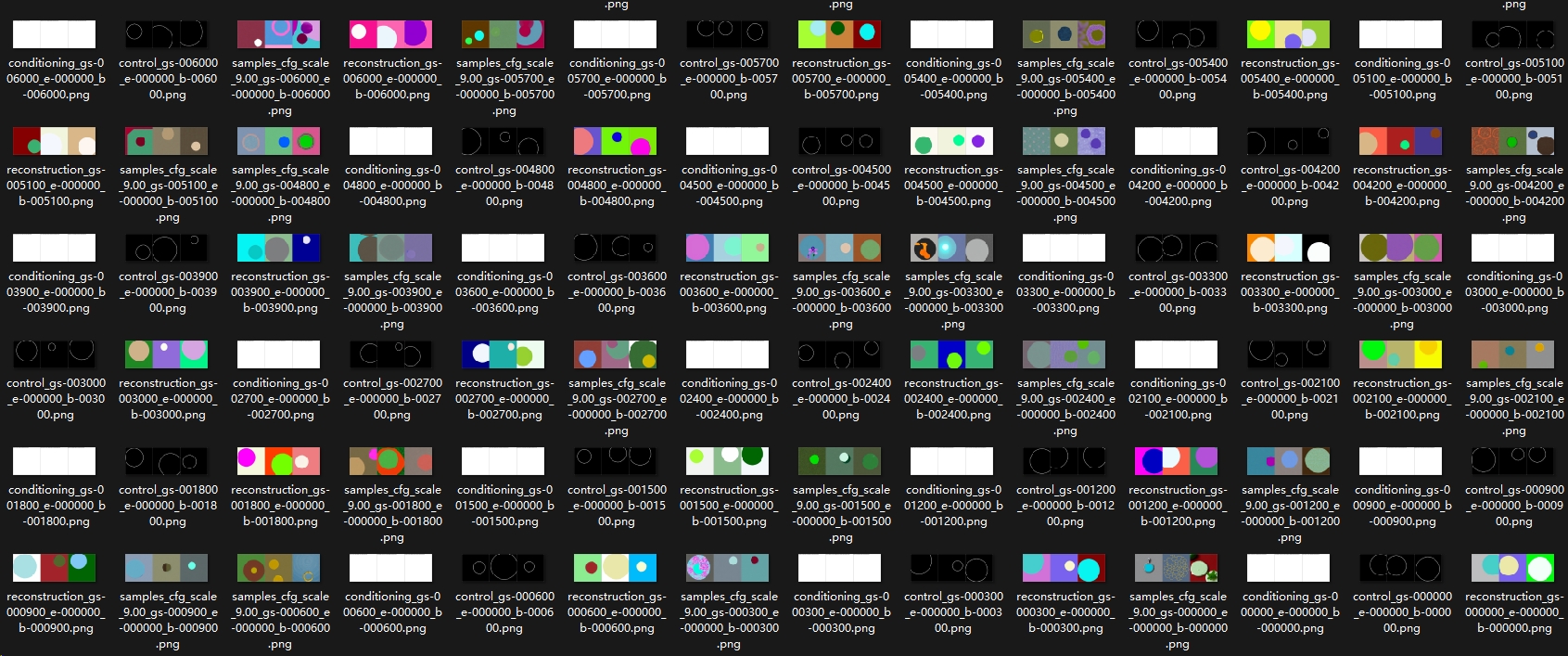
Task: Click the control_gs-002400_e-000000_b-002400.png thumbnail
Action: tap(840, 354)
